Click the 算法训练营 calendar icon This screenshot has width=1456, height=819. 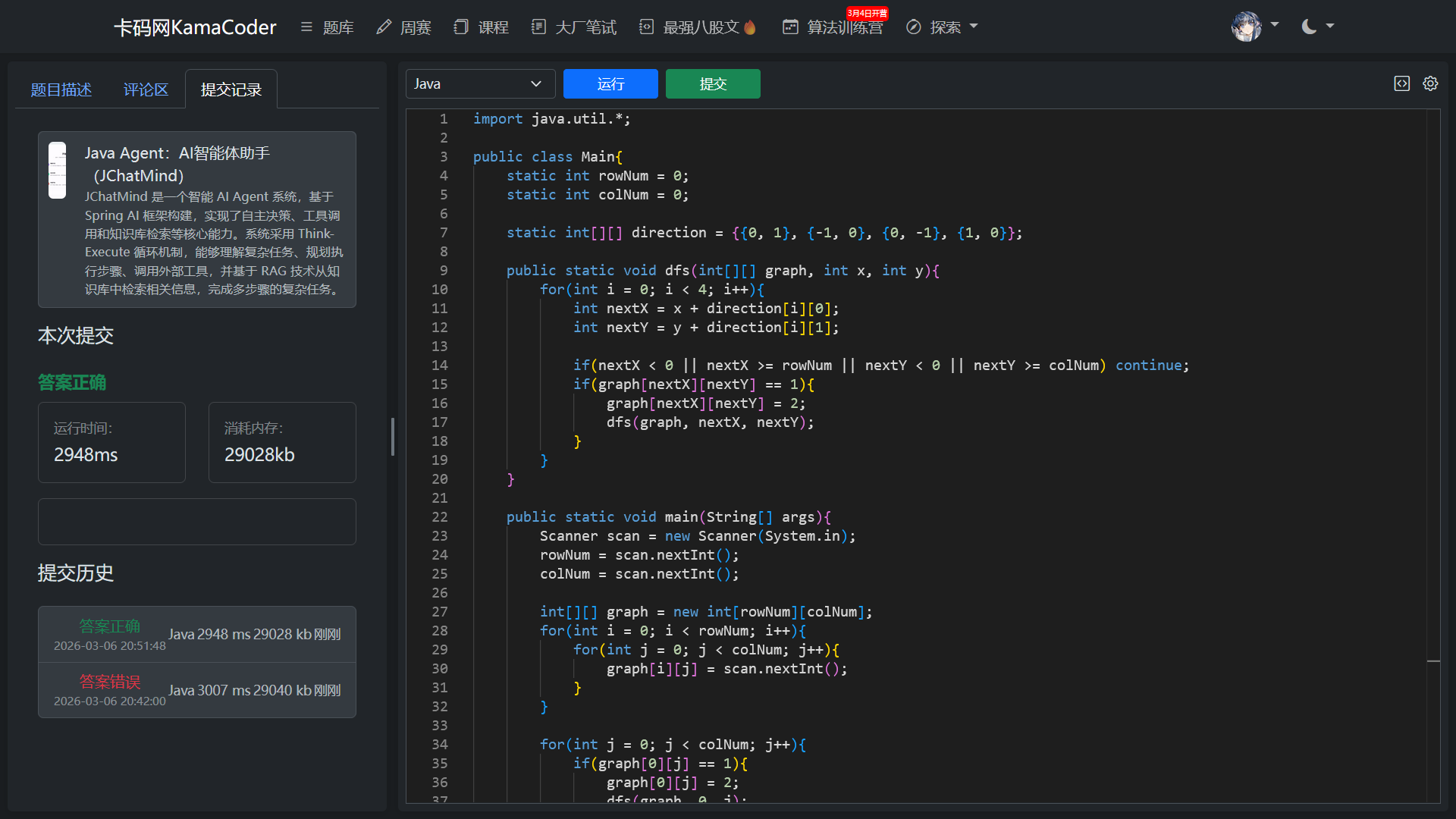[x=790, y=27]
